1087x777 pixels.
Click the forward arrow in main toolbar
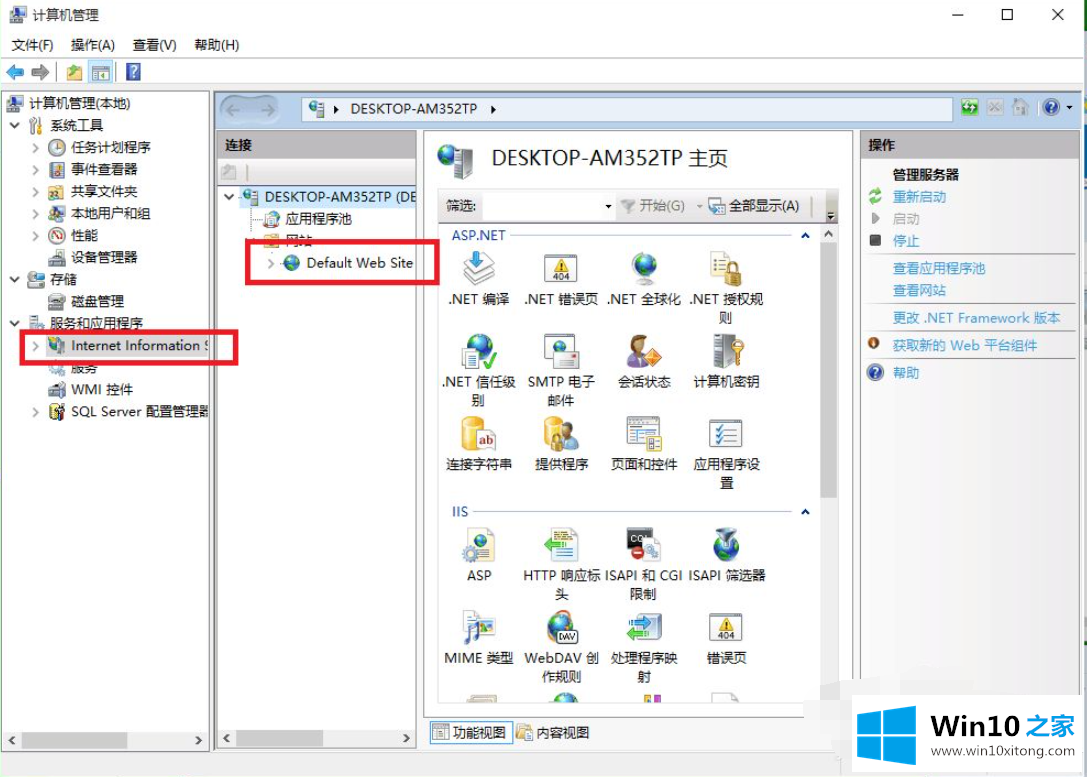pyautogui.click(x=40, y=72)
